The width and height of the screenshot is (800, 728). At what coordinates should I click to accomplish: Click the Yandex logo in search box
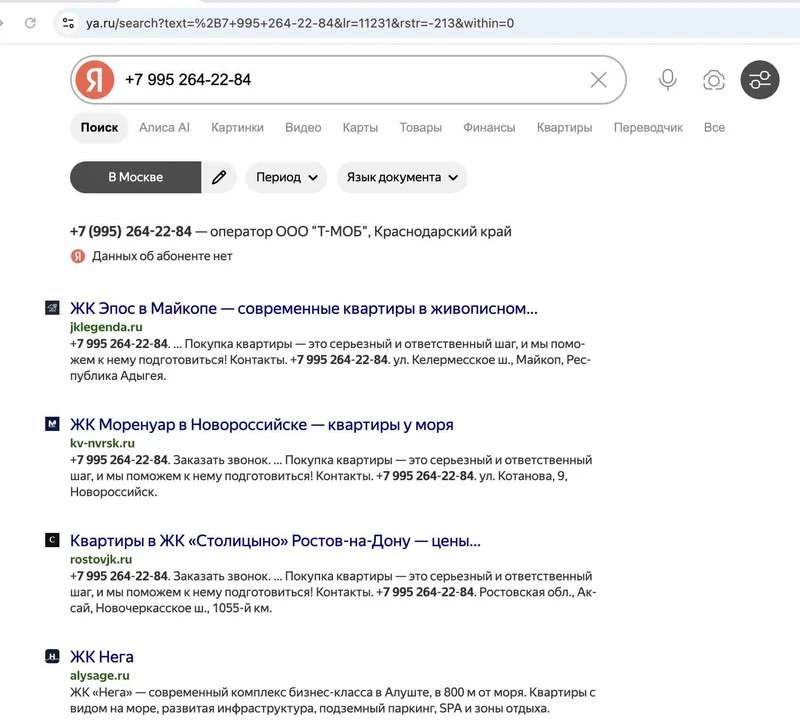94,80
